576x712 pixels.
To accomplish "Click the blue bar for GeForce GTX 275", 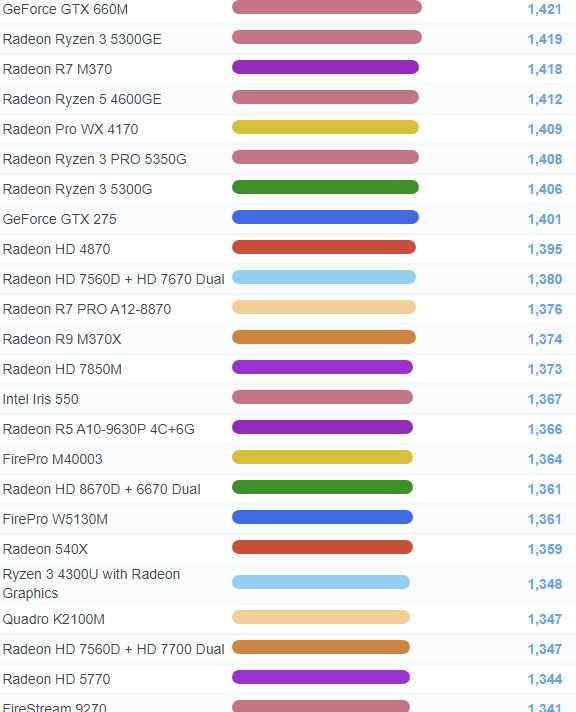I will (325, 217).
